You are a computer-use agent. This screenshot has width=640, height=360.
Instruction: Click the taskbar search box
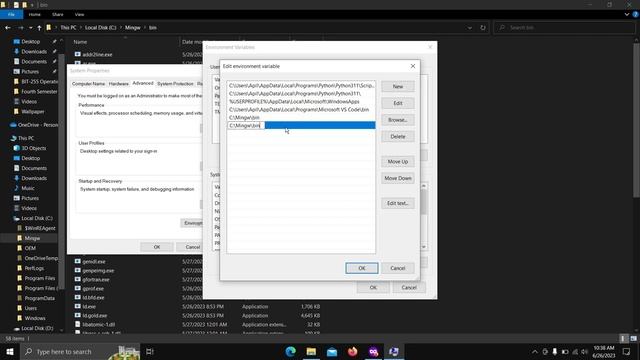pos(80,351)
